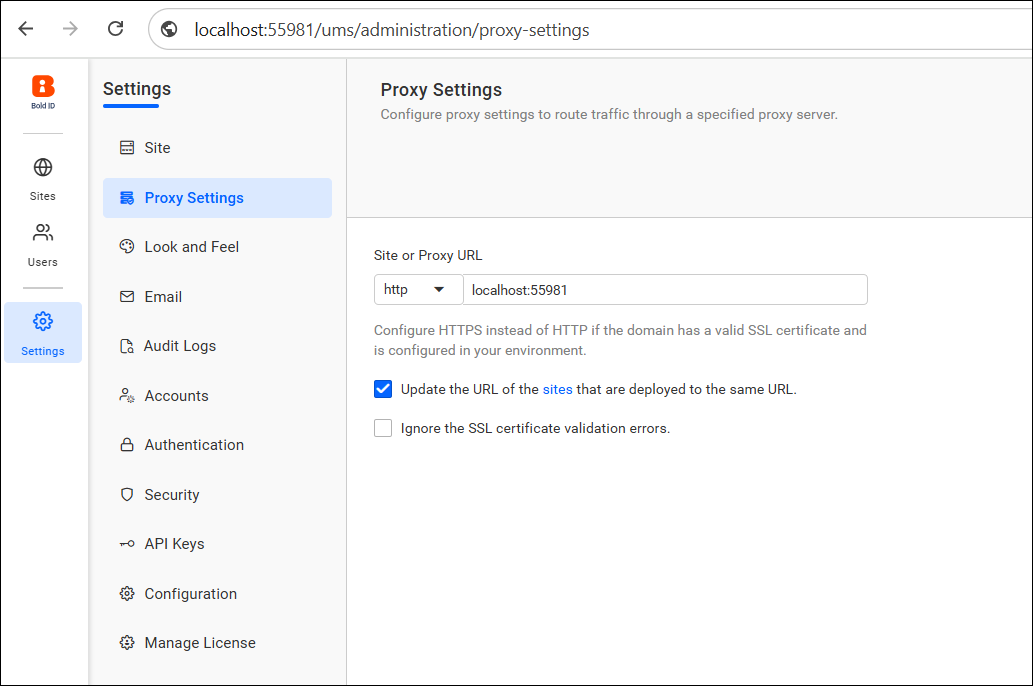Click inside the Site or Proxy URL field

(660, 289)
